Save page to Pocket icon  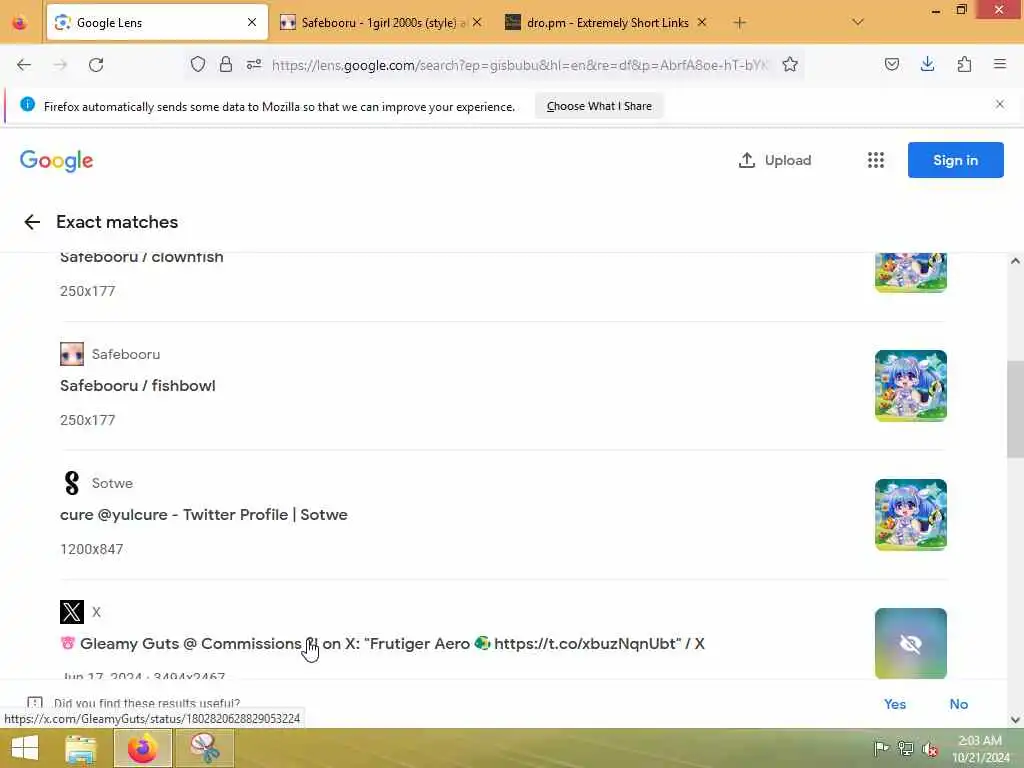click(x=891, y=64)
